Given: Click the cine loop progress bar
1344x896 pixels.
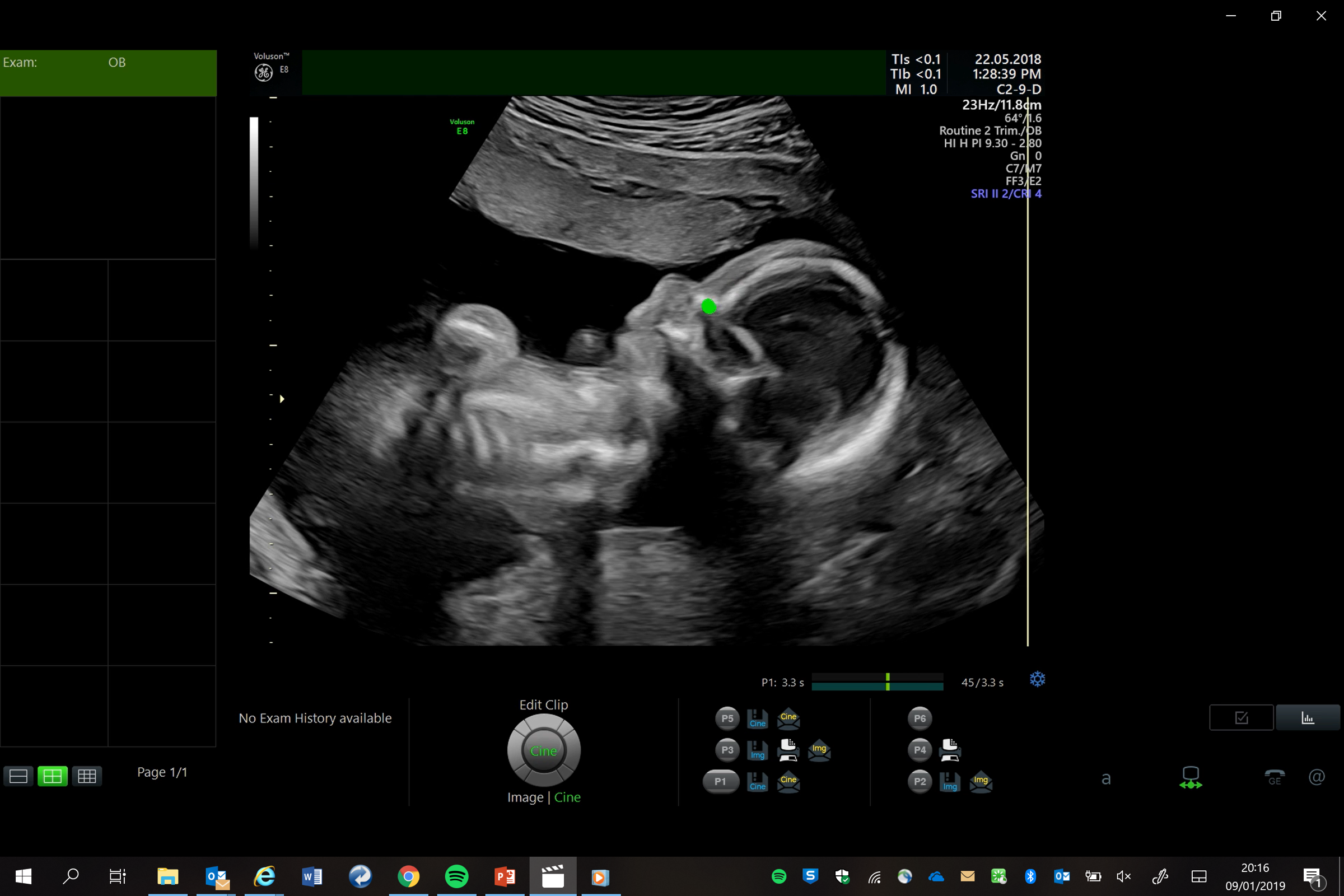Looking at the screenshot, I should point(877,682).
